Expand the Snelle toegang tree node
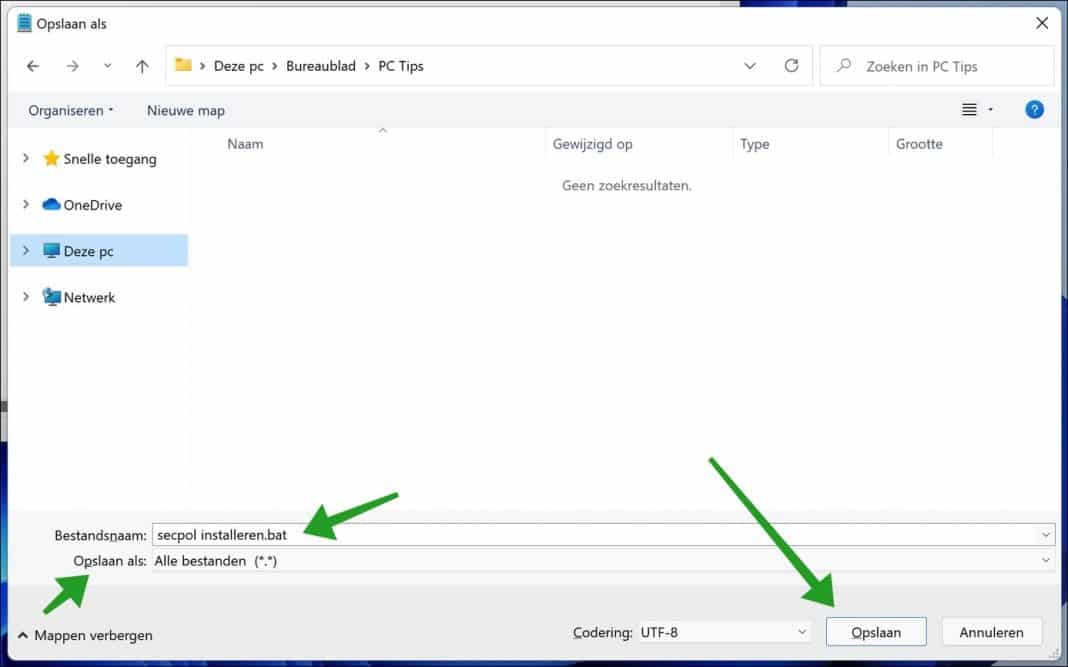Image resolution: width=1068 pixels, height=667 pixels. [24, 158]
